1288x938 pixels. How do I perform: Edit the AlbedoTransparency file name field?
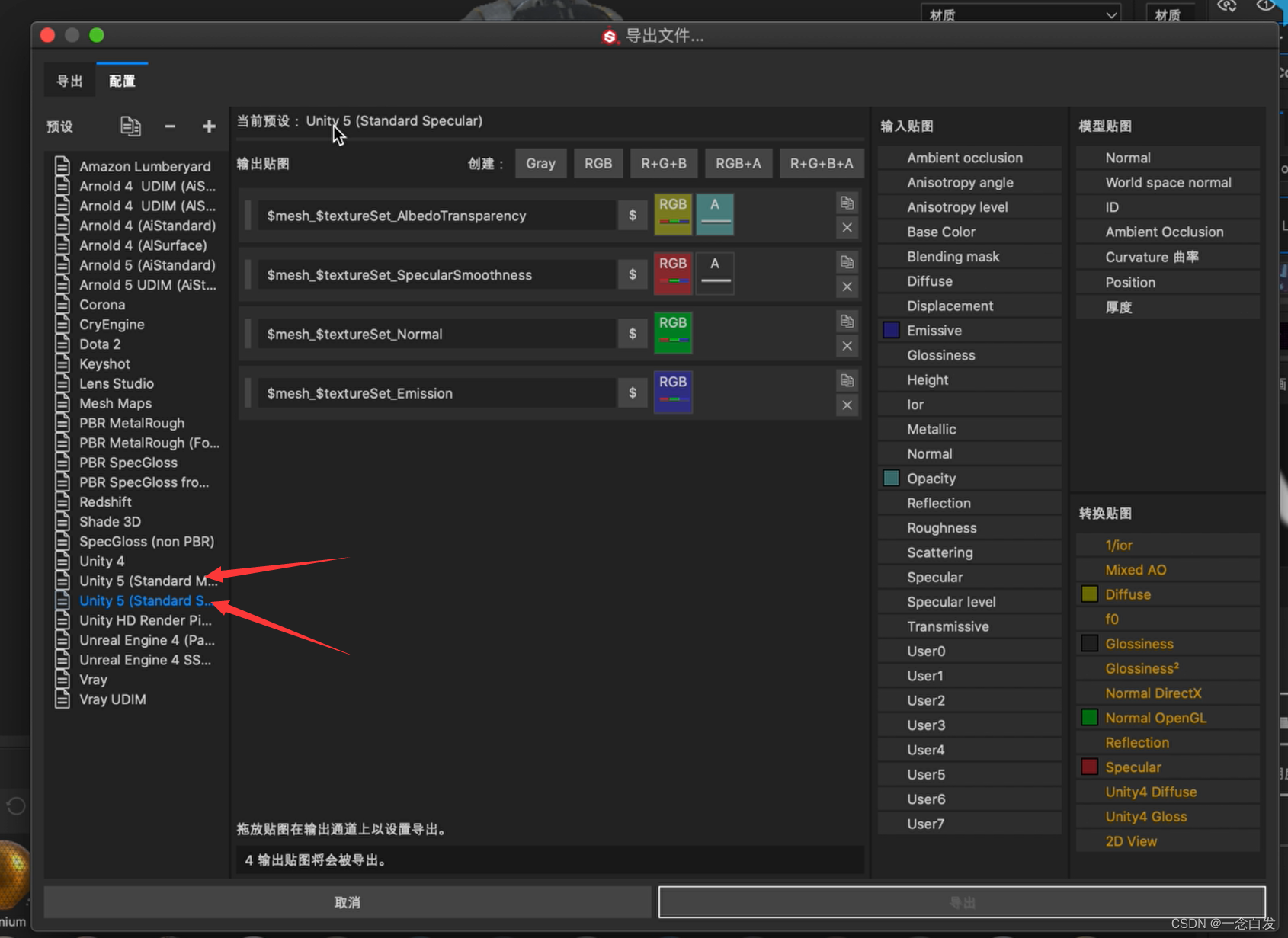pyautogui.click(x=437, y=216)
